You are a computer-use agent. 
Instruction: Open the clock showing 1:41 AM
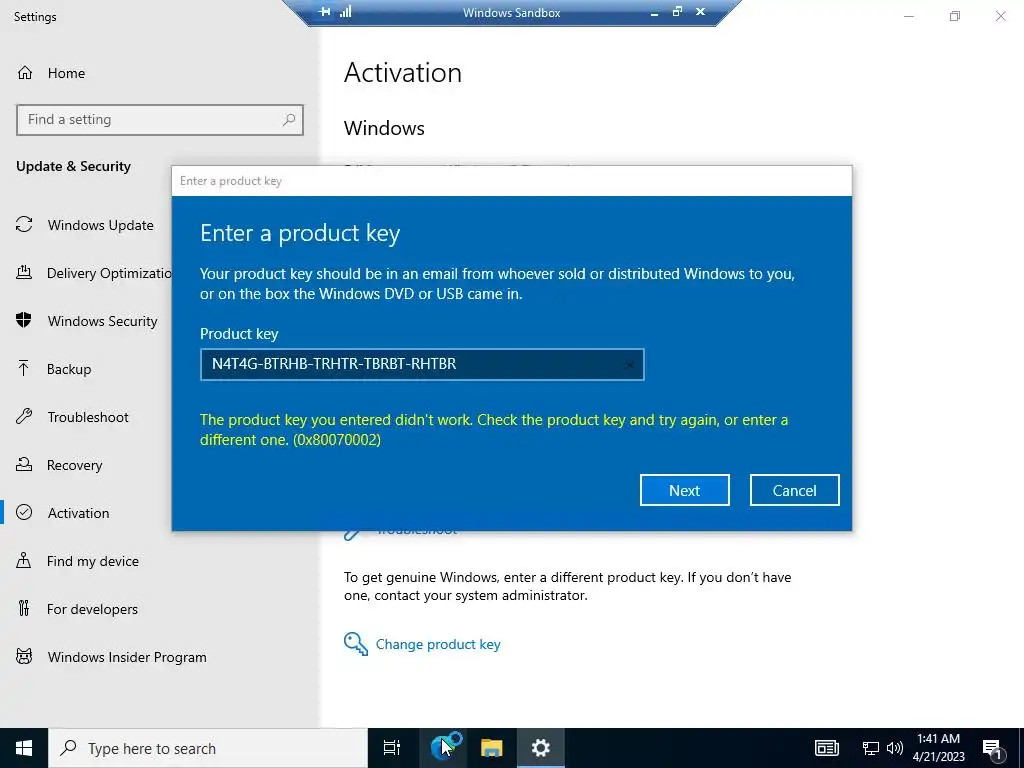tap(938, 748)
